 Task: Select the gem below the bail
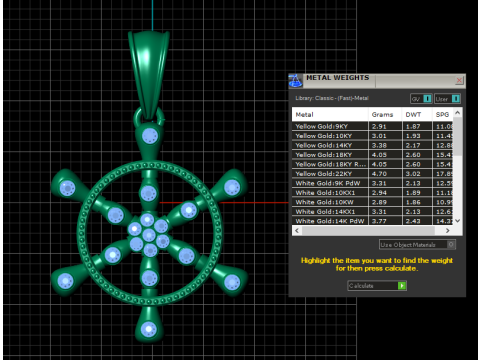150,136
